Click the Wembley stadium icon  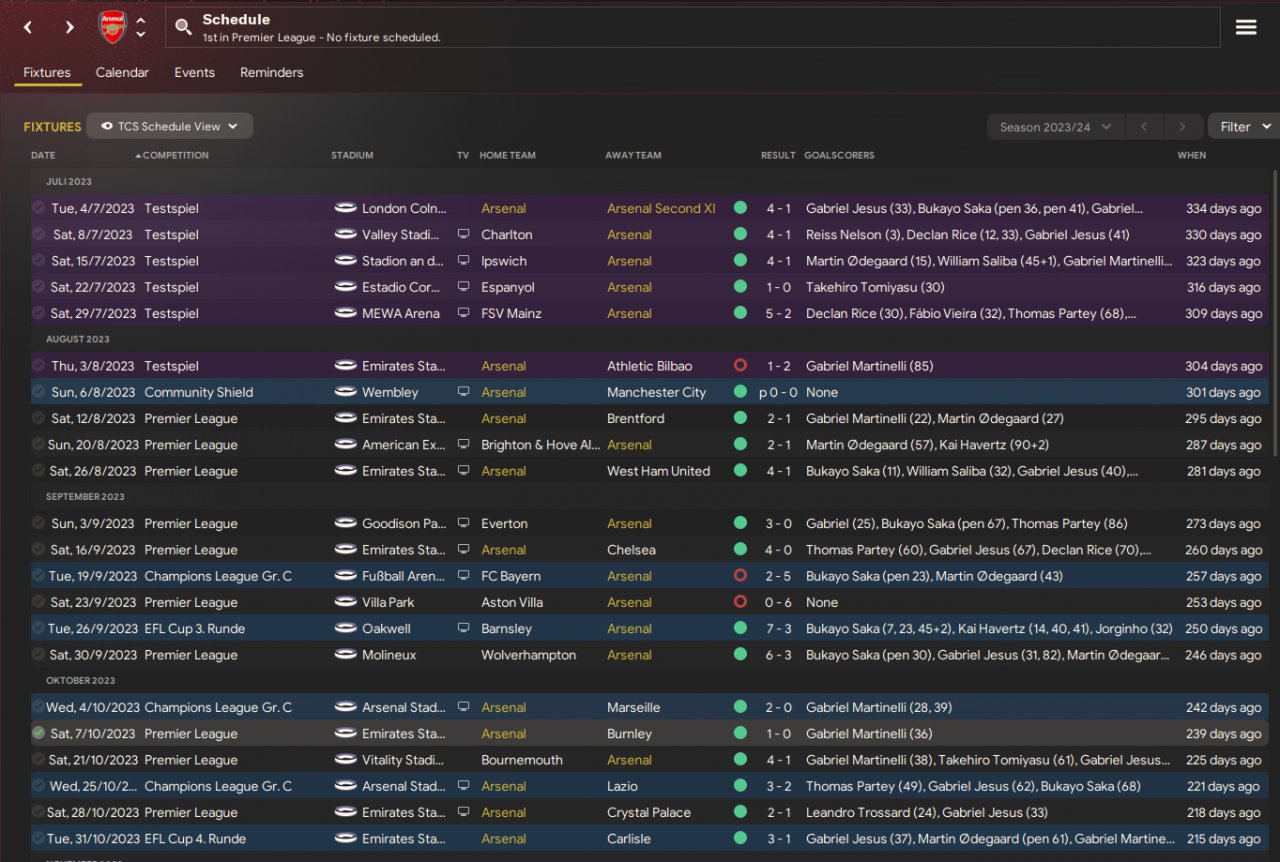(346, 392)
